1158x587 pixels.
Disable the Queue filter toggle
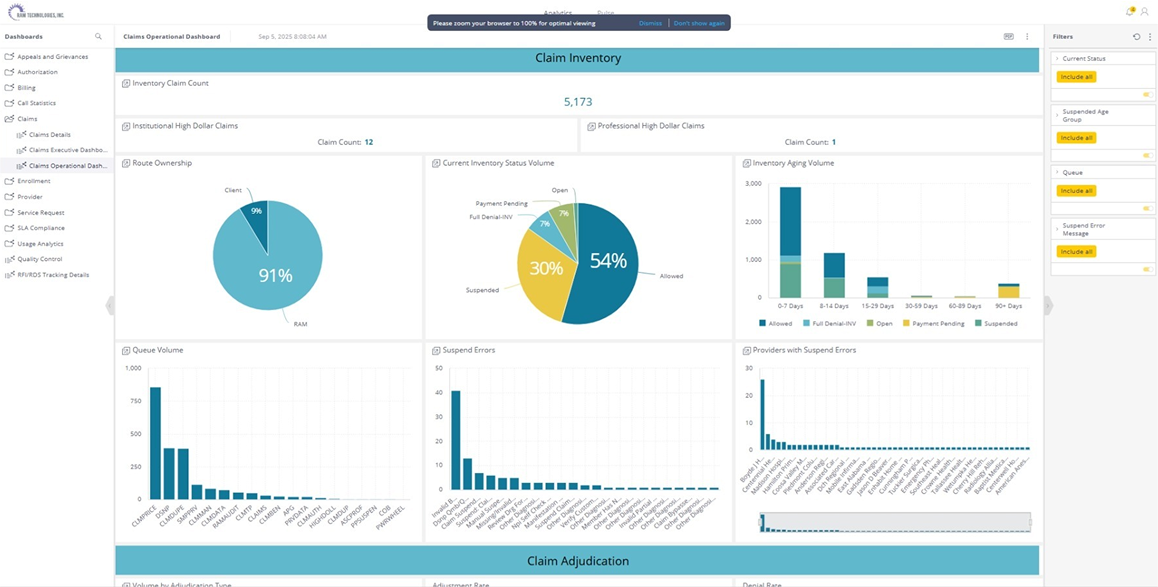1147,209
